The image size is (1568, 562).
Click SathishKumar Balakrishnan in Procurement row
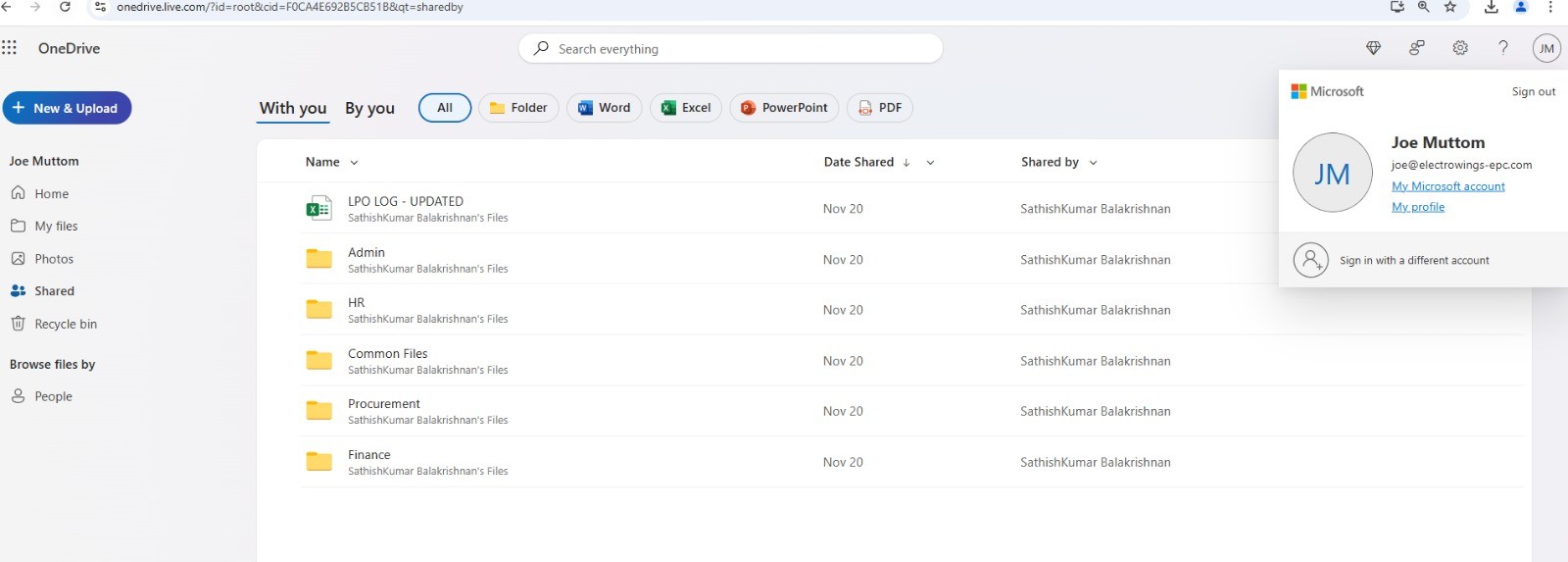pos(1096,411)
